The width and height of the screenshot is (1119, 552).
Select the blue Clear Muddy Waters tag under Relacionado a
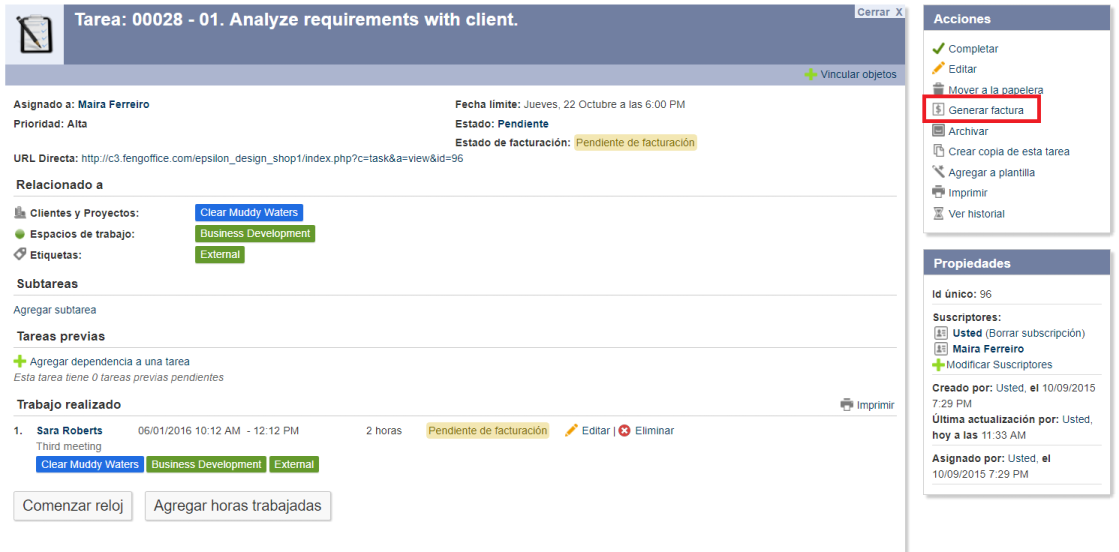(248, 213)
